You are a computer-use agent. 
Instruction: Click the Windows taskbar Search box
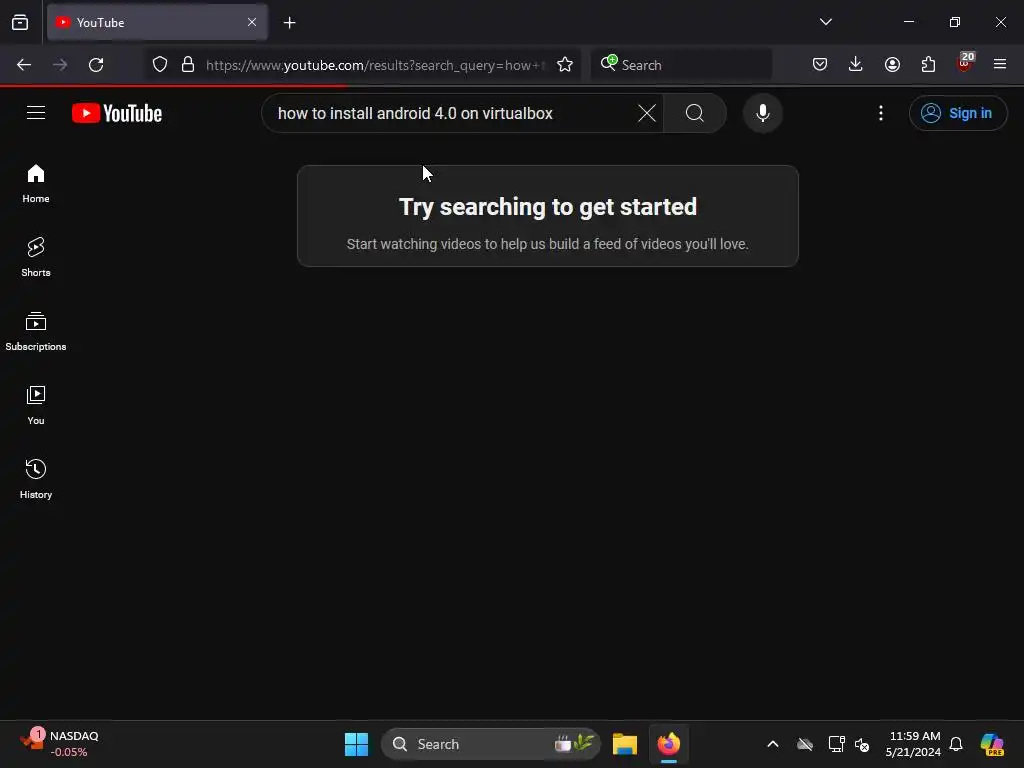point(490,744)
